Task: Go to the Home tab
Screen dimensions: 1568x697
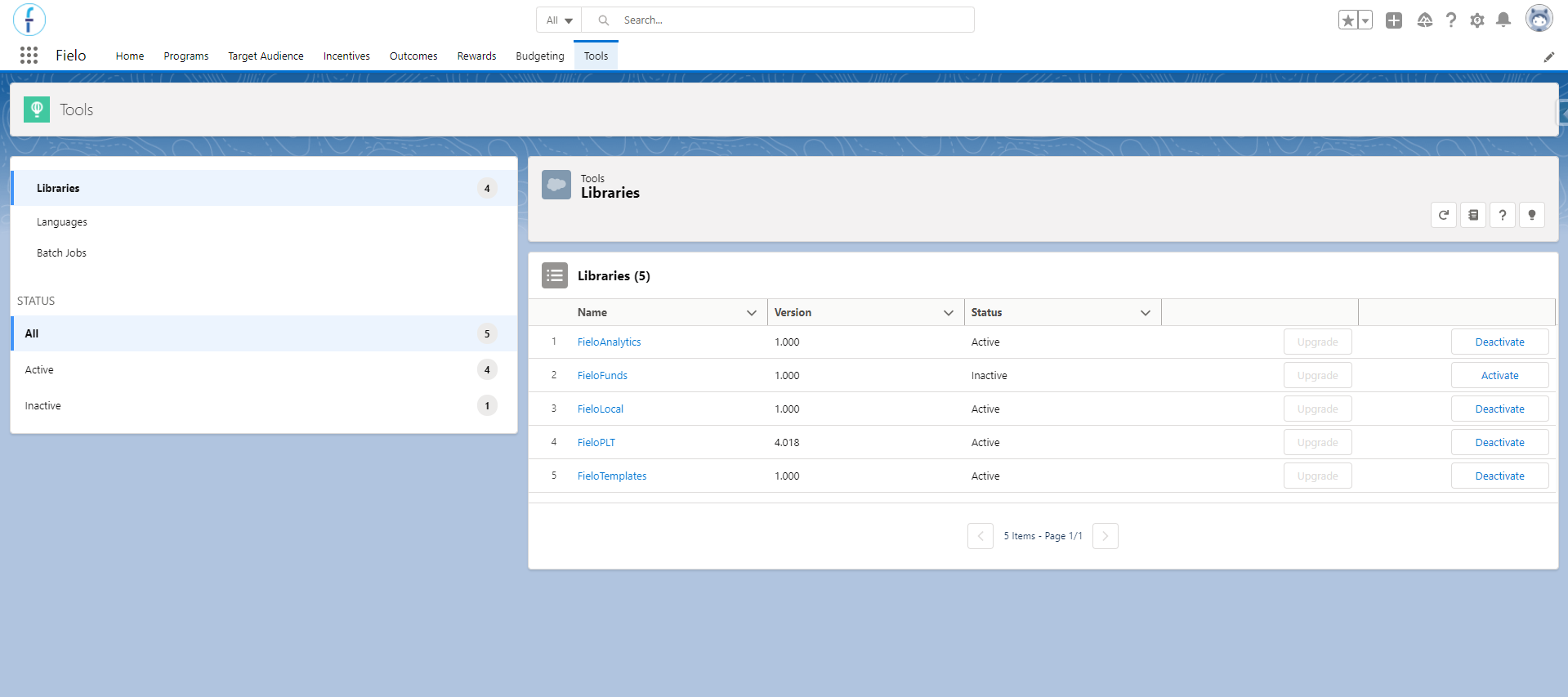Action: click(130, 56)
